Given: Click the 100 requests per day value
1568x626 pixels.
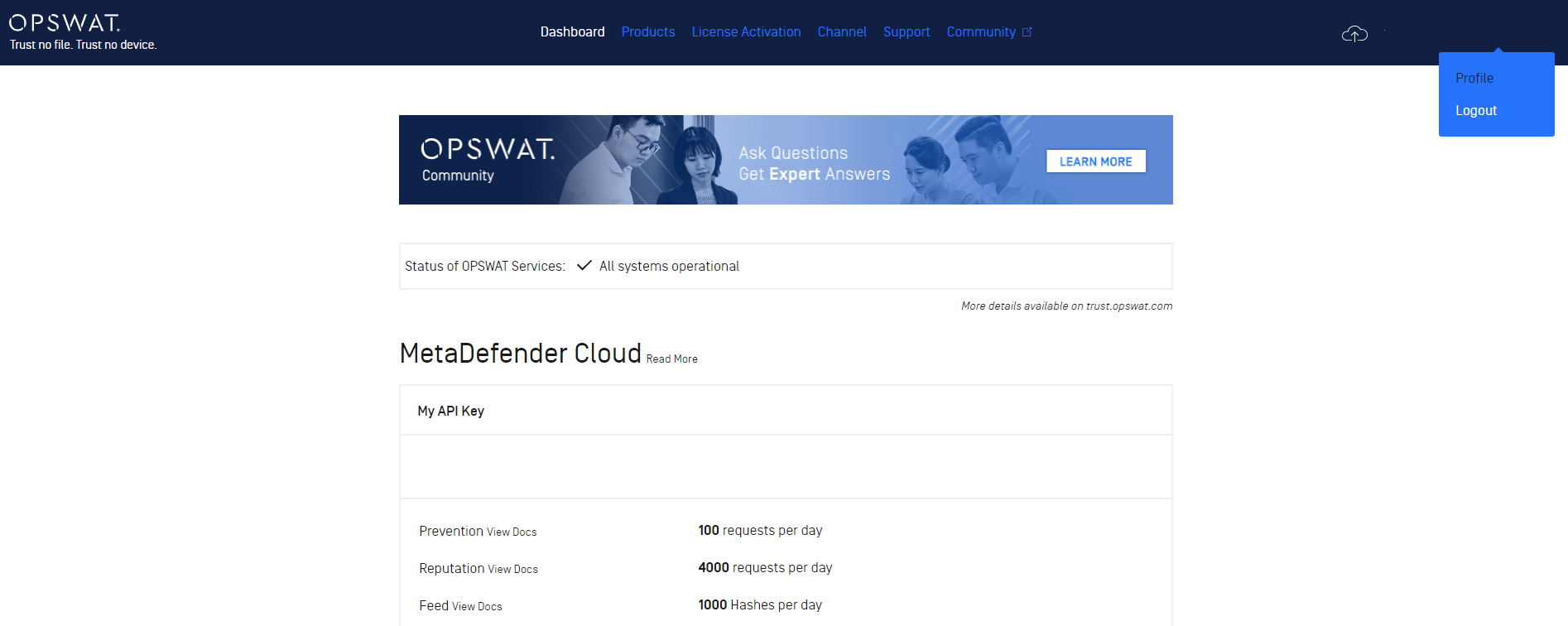Looking at the screenshot, I should pyautogui.click(x=760, y=530).
